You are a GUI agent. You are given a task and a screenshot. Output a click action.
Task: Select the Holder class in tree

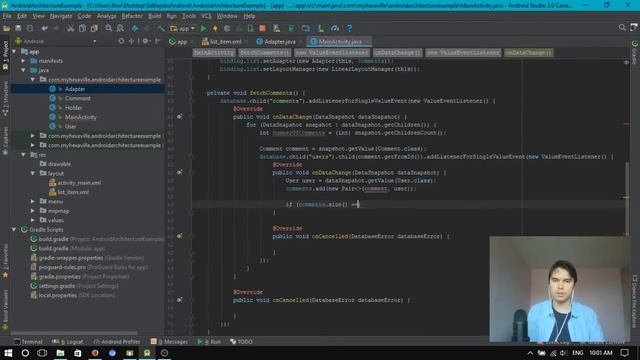(73, 108)
